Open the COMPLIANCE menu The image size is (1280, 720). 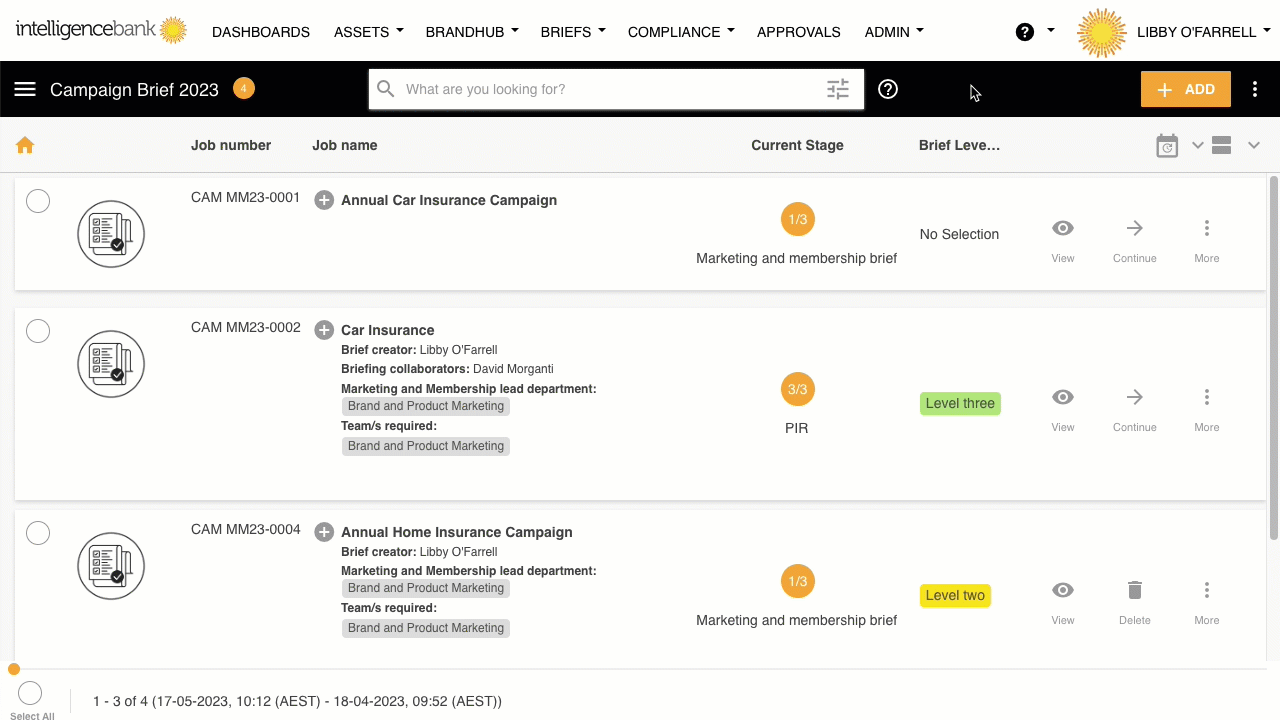[x=680, y=32]
